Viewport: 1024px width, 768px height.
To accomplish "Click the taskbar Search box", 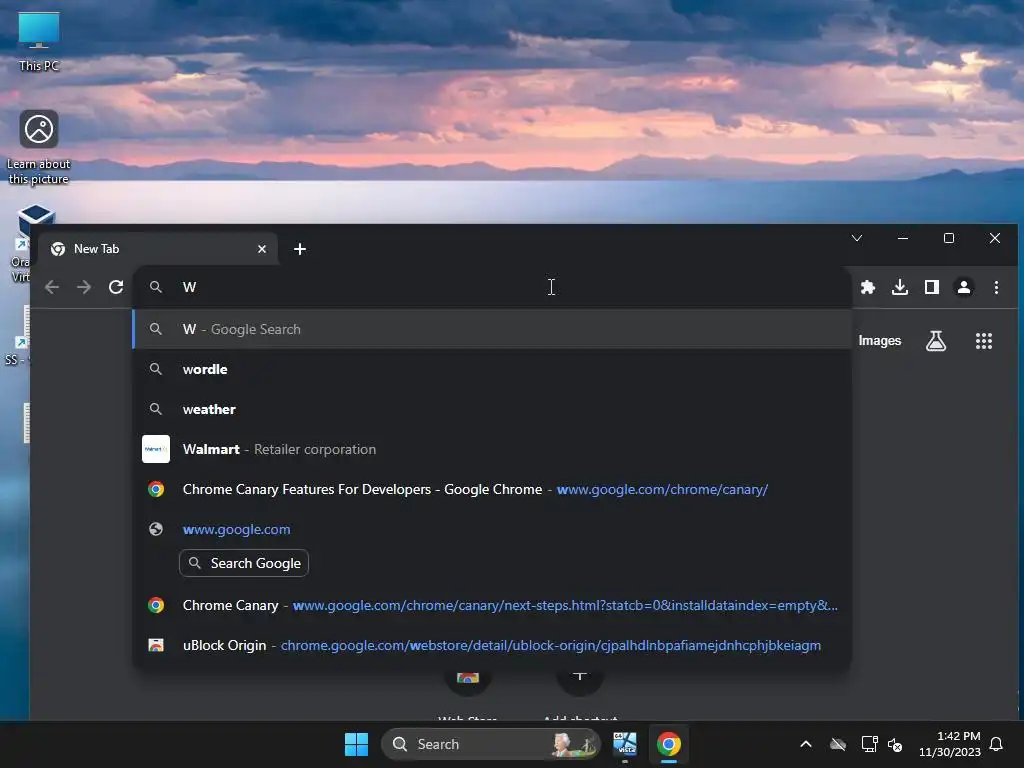I will 490,744.
